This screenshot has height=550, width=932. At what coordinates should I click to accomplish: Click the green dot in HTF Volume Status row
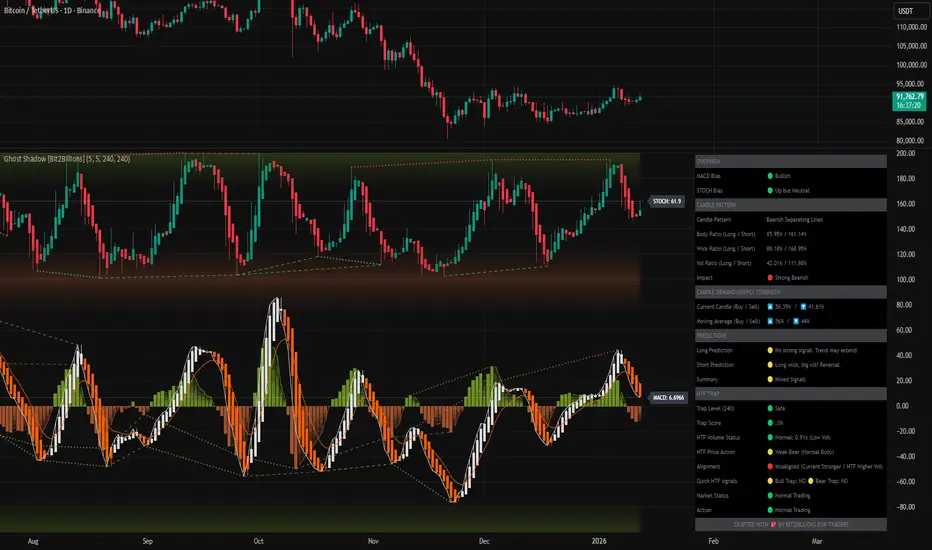pos(770,438)
